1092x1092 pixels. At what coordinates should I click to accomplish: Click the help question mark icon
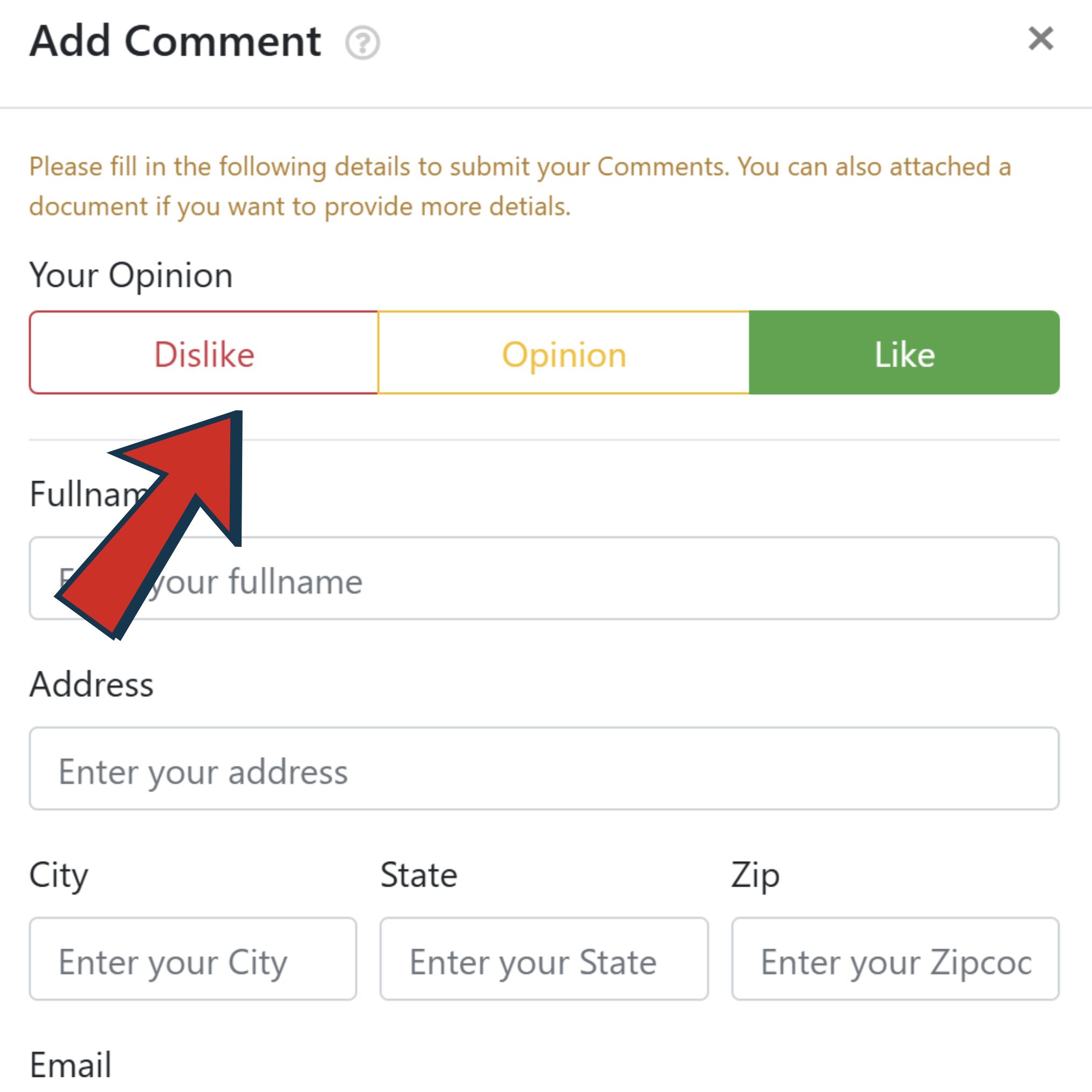click(x=362, y=43)
